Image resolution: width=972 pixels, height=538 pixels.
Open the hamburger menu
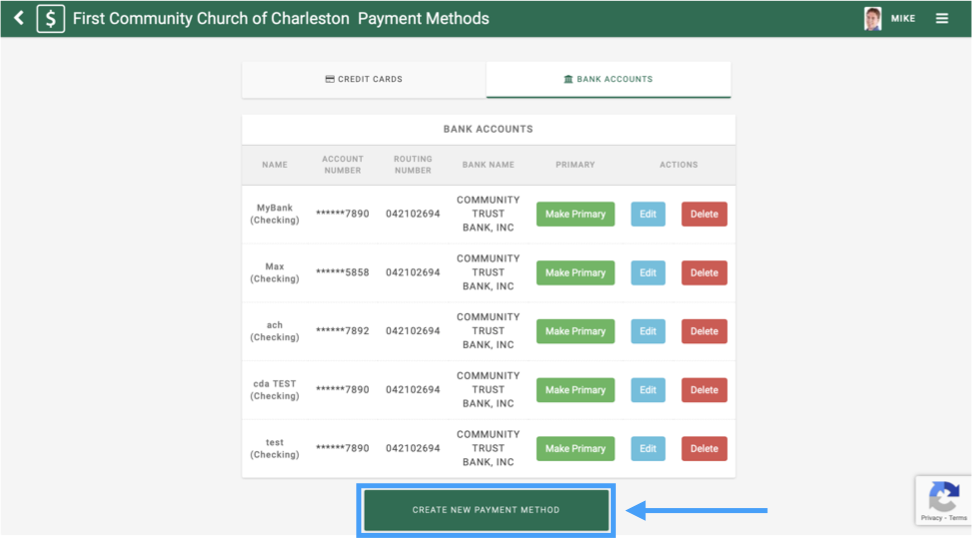[942, 18]
